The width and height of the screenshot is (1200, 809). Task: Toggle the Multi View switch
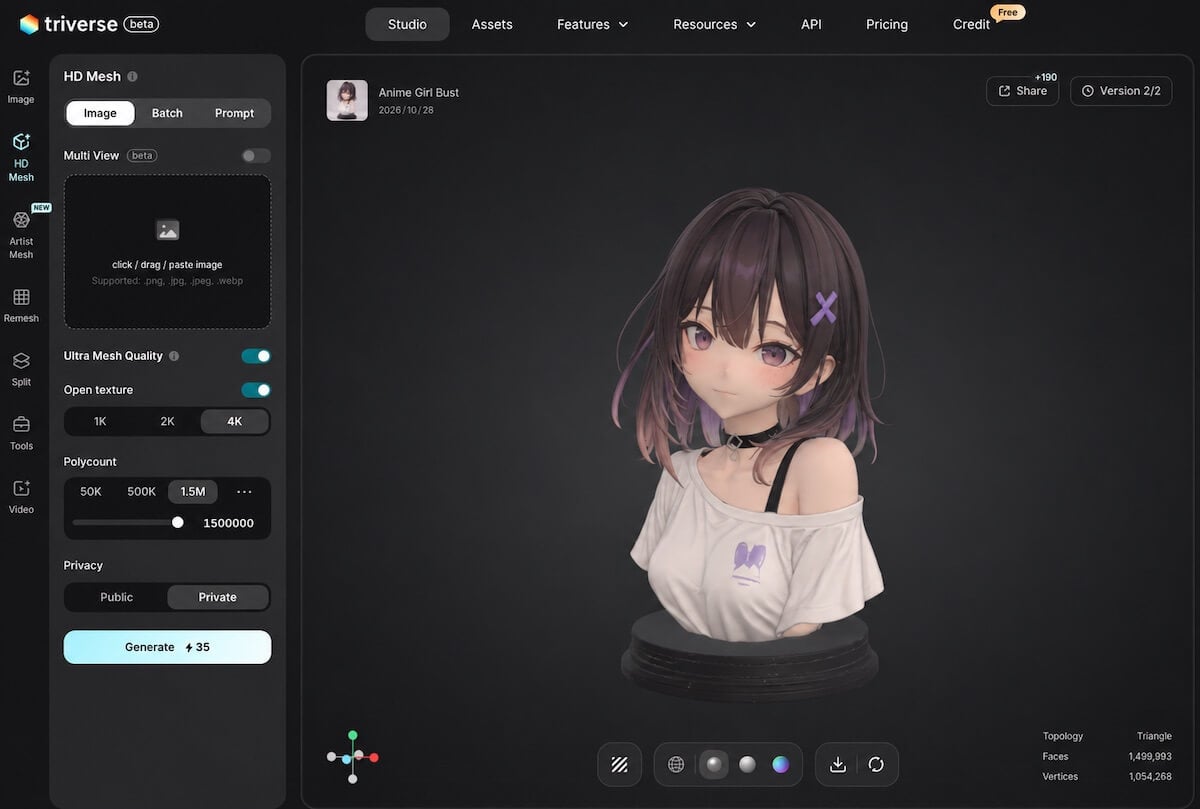point(256,156)
